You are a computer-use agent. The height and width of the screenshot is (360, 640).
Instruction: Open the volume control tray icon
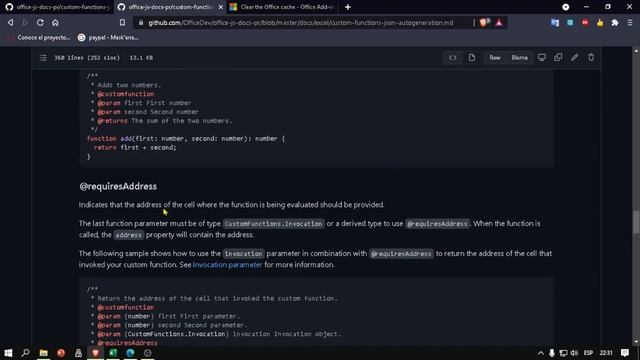click(x=574, y=353)
